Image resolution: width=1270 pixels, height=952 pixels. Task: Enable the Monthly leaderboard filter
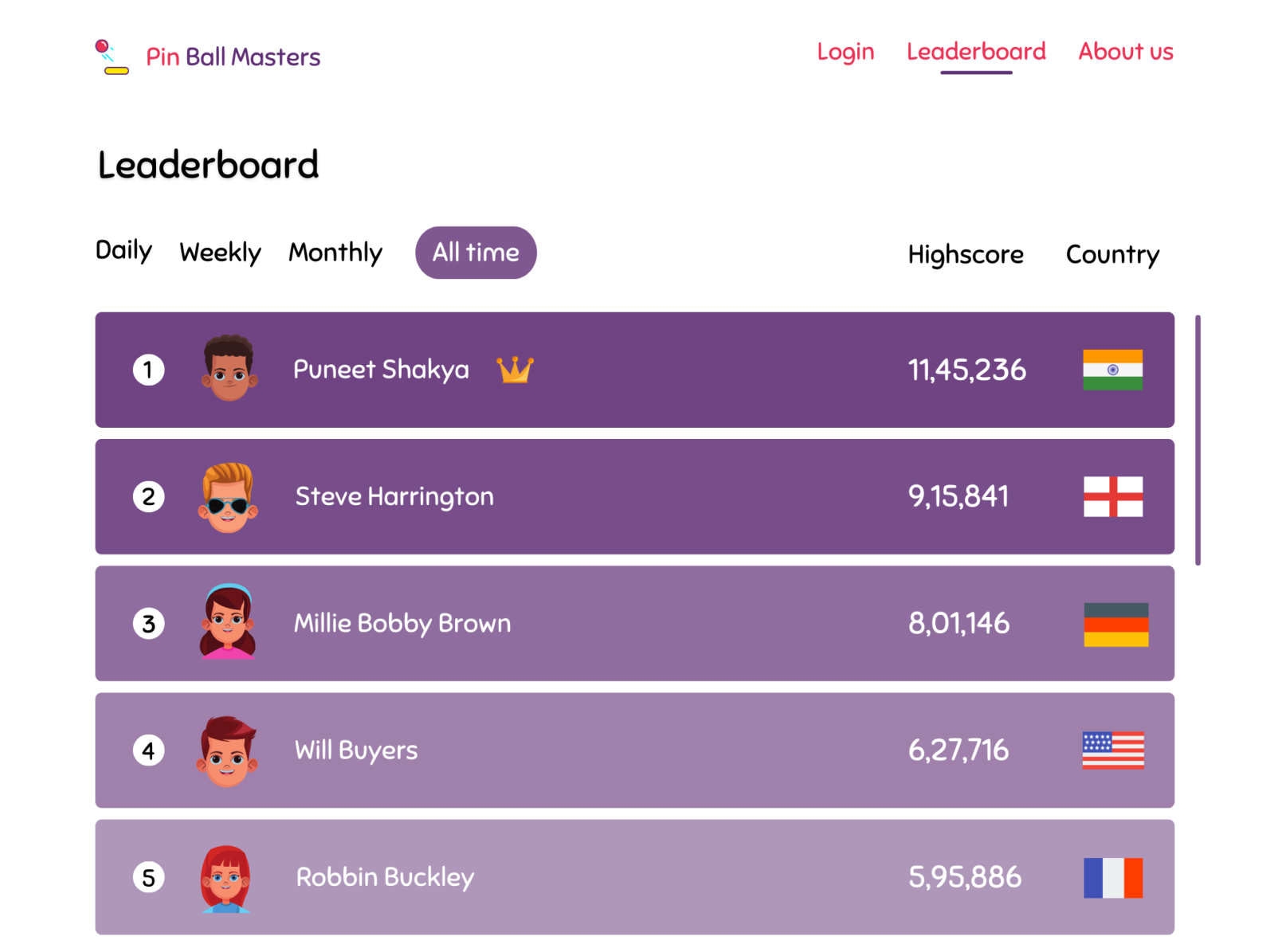coord(335,252)
